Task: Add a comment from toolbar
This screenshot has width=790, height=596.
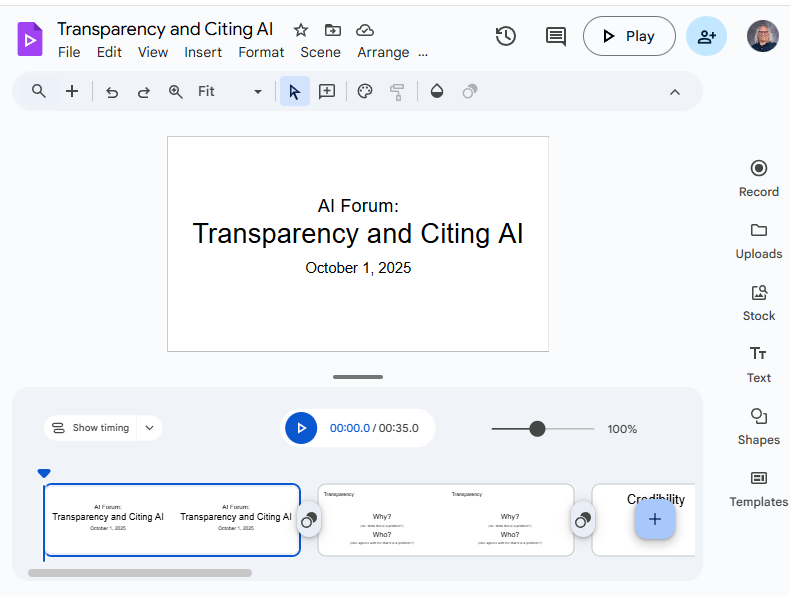Action: (x=327, y=91)
